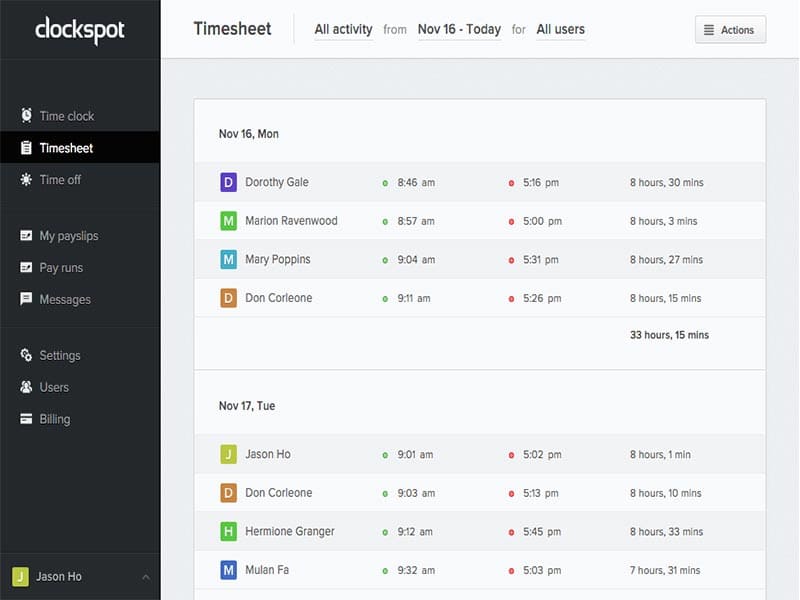Select Mulan Fa's 7 hours, 31 mins total
Viewport: 800px width, 600px height.
664,570
